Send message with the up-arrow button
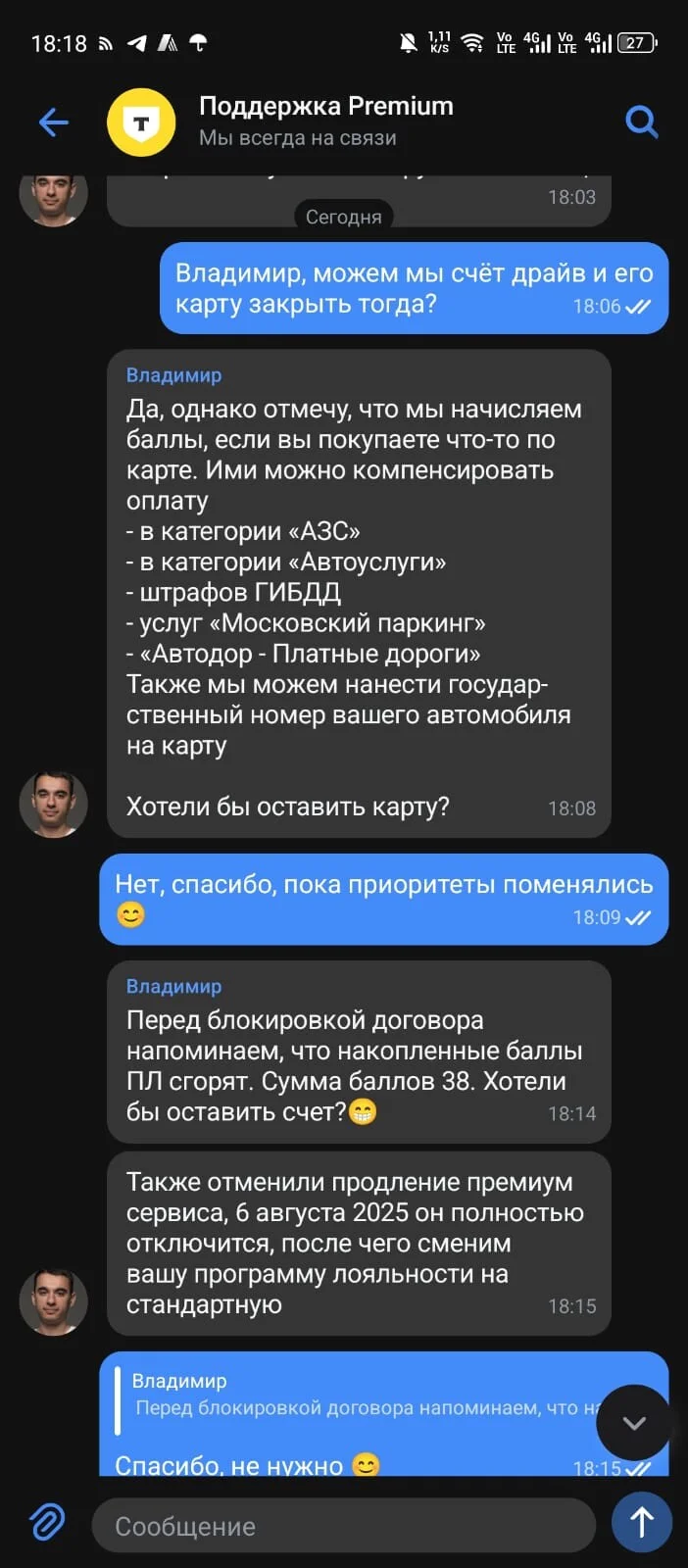The image size is (688, 1568). pyautogui.click(x=641, y=1522)
